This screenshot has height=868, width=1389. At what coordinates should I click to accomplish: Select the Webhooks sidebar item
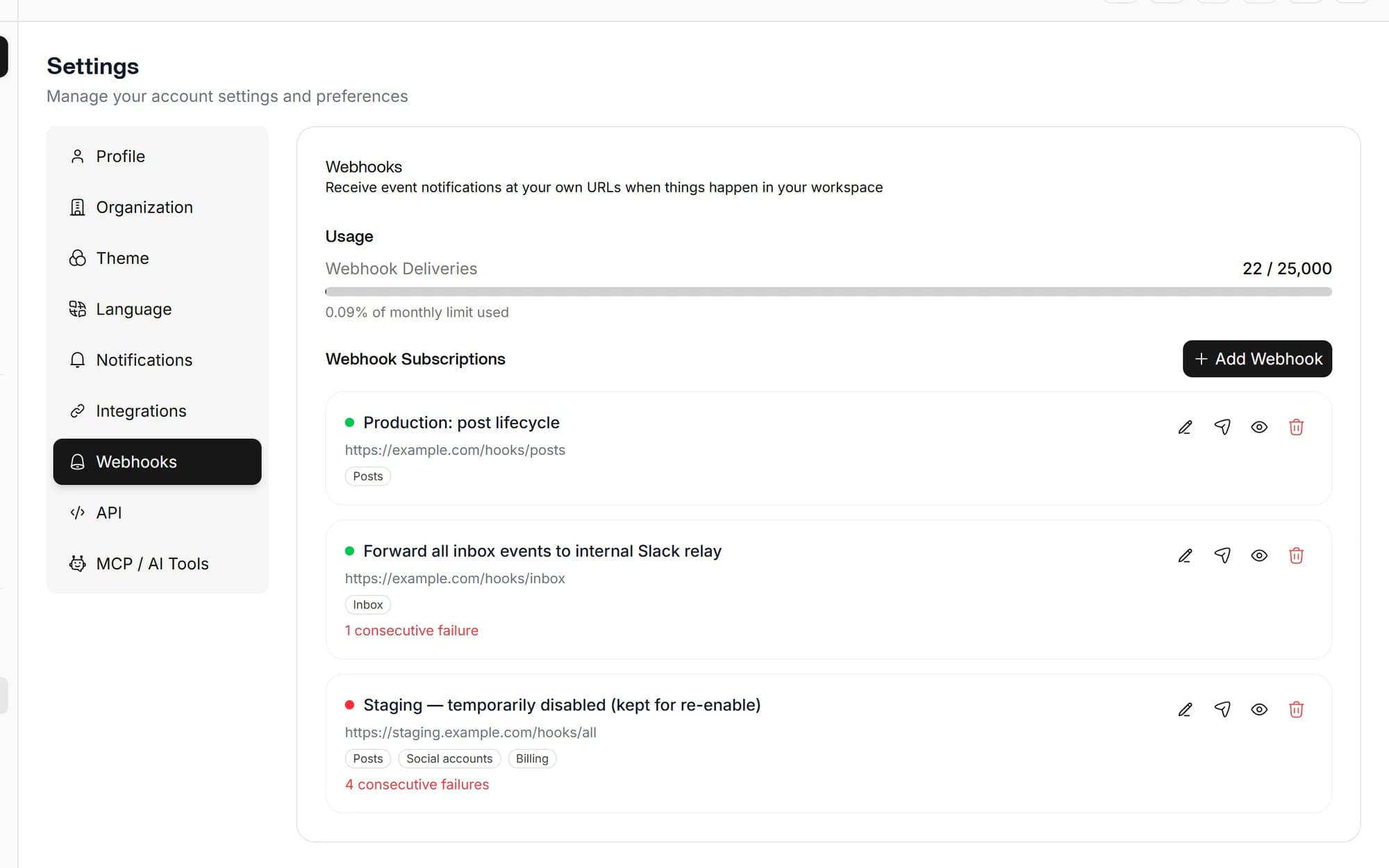pos(157,462)
